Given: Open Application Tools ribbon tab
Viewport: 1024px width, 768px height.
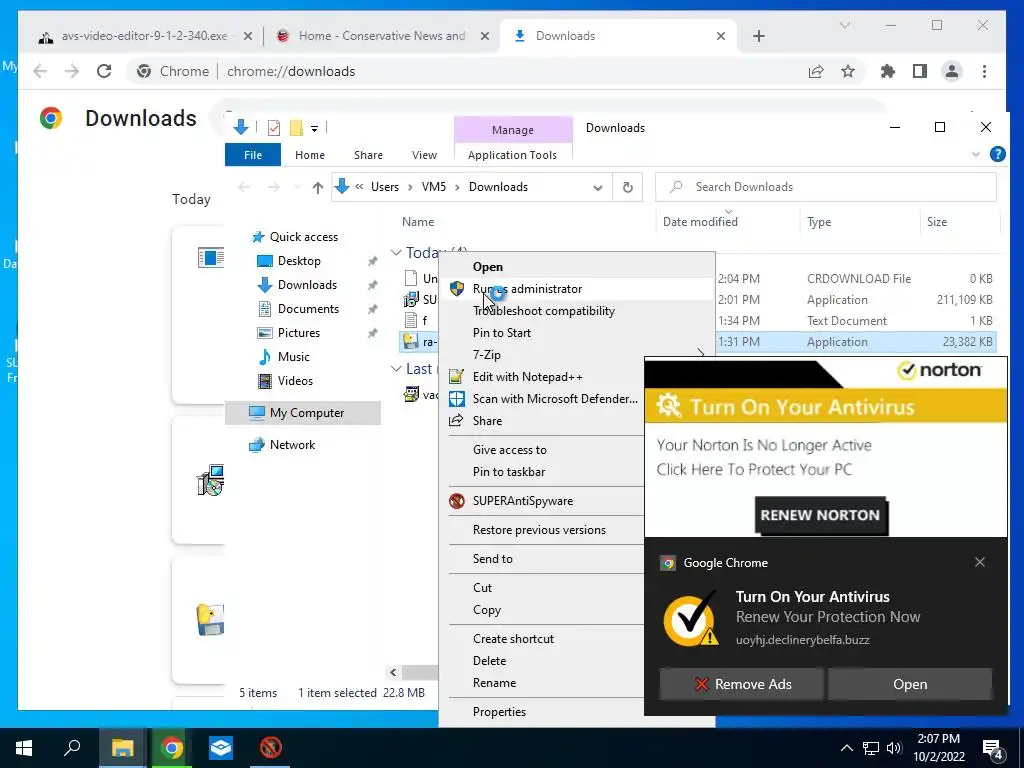Looking at the screenshot, I should [513, 155].
